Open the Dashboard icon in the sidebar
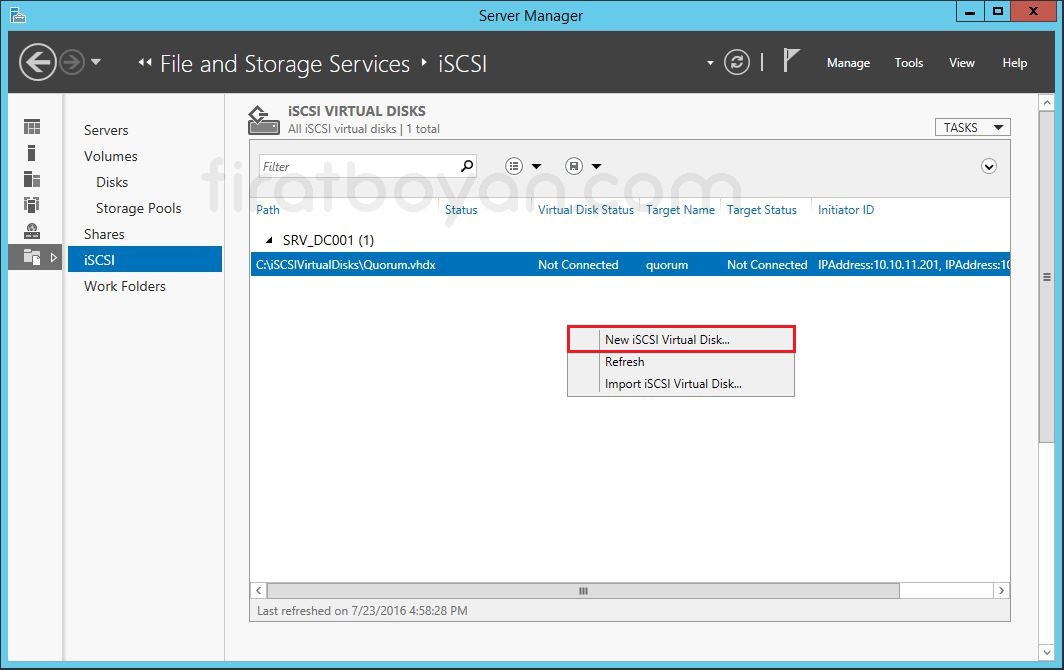Screen dimensions: 1064x670 32,127
